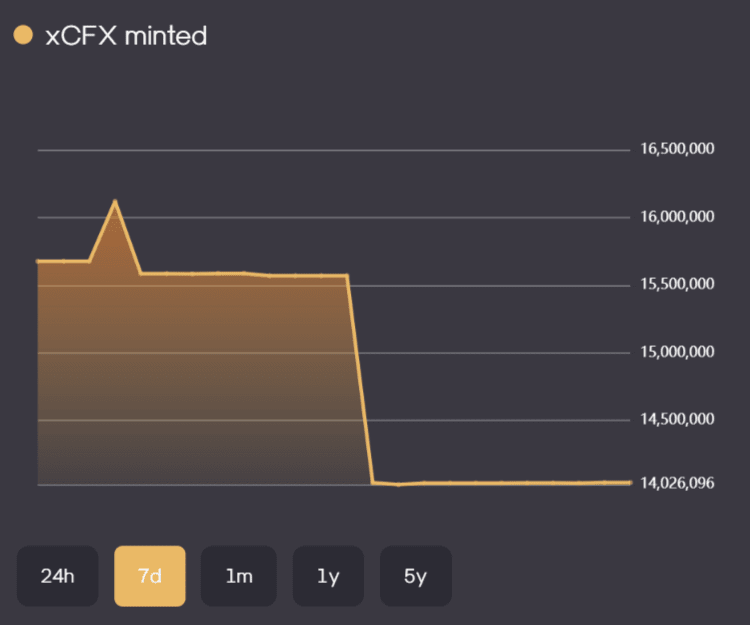The height and width of the screenshot is (625, 750).
Task: Click the peak point on the chart line
Action: point(115,201)
